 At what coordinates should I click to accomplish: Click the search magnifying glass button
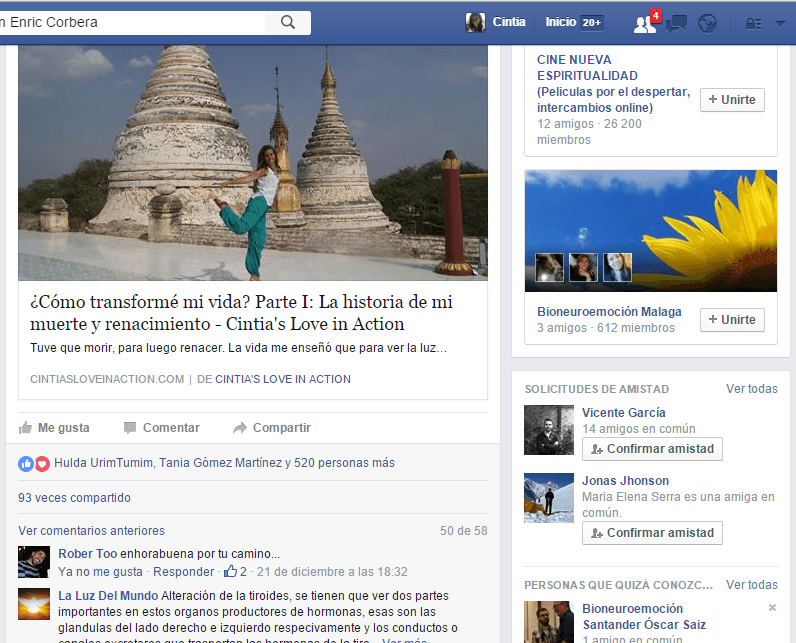click(x=288, y=22)
